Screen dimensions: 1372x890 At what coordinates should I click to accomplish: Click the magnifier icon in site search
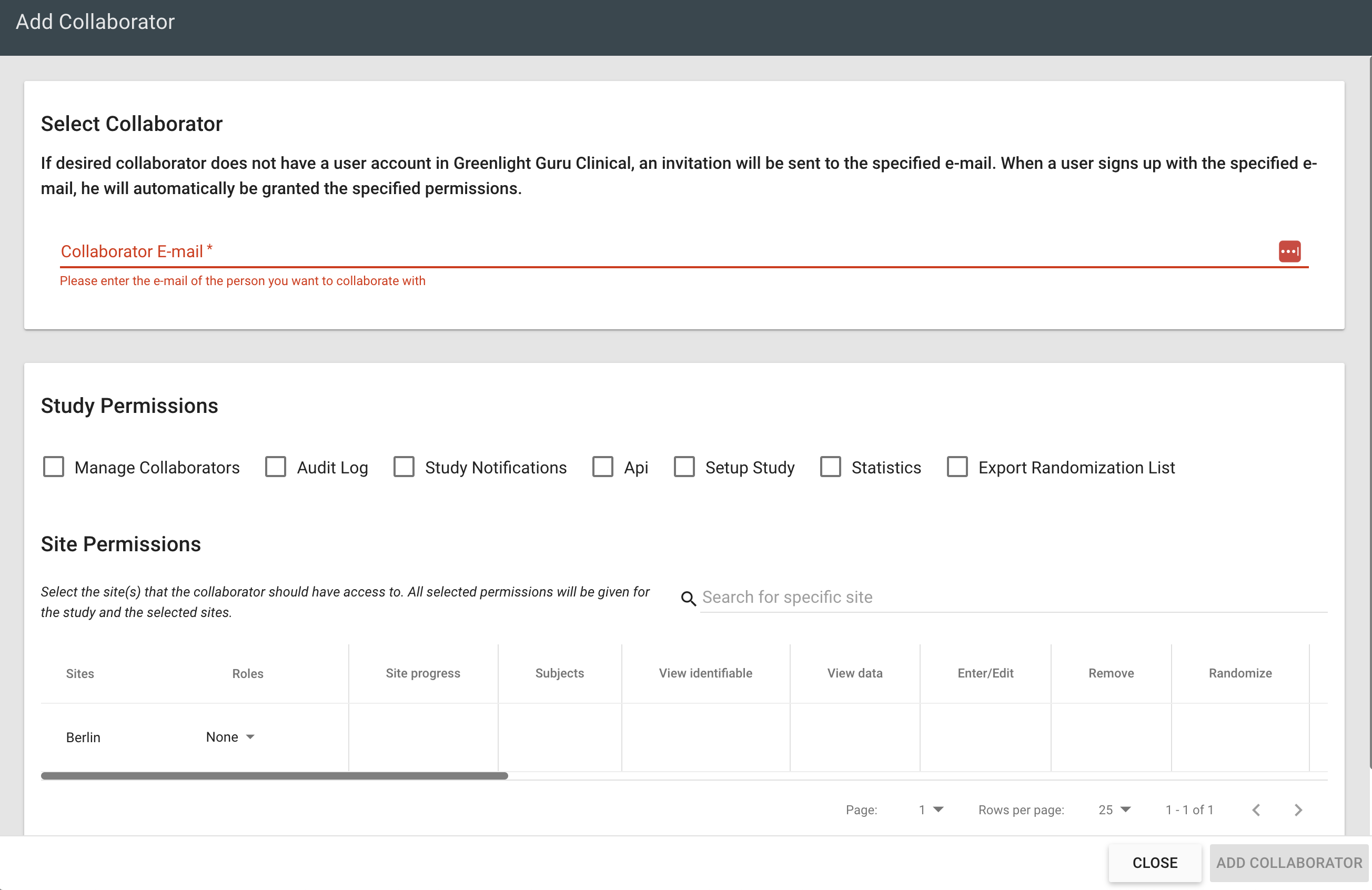[688, 598]
